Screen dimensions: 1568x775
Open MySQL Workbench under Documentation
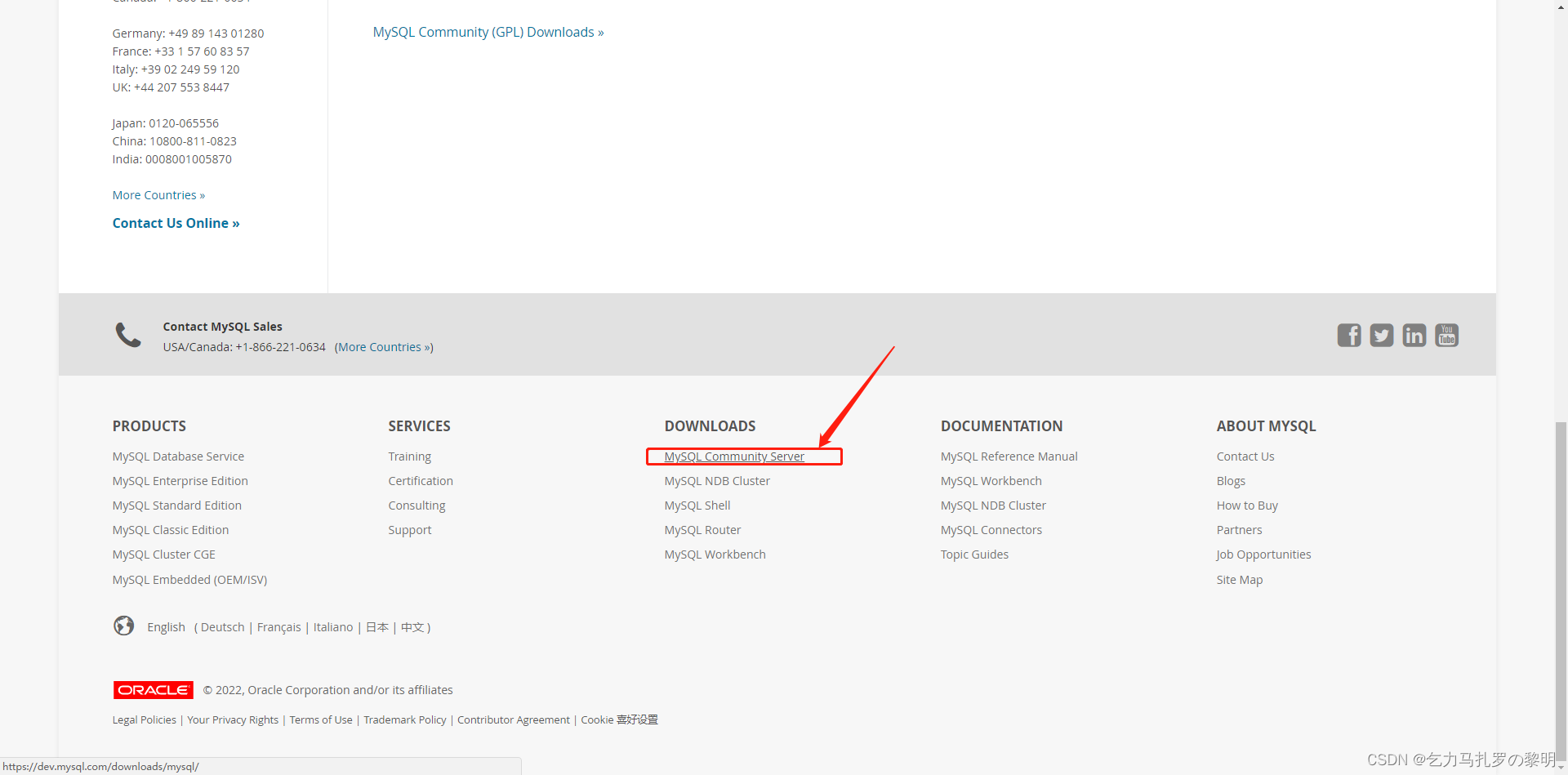pos(991,481)
